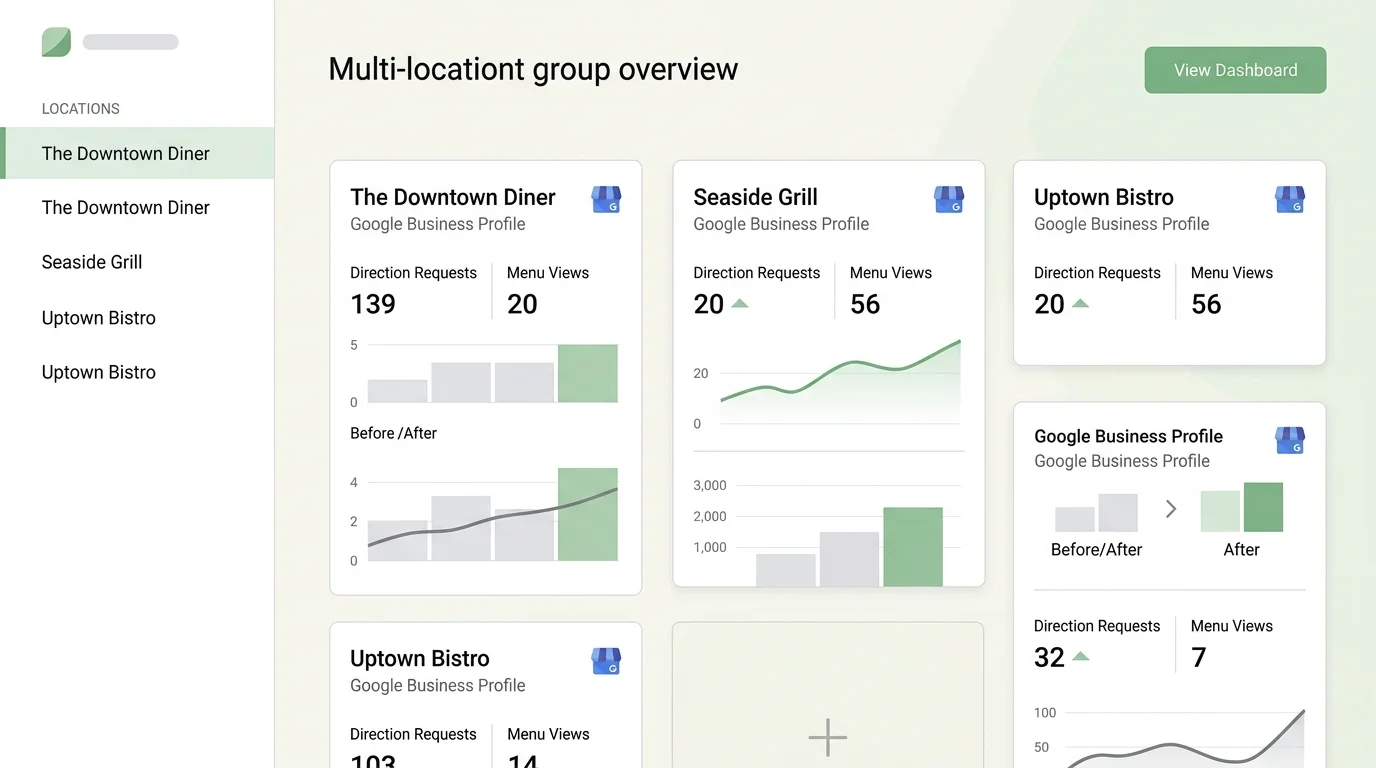Select the non-highlighted The Downtown Diner sidebar entry

[126, 208]
